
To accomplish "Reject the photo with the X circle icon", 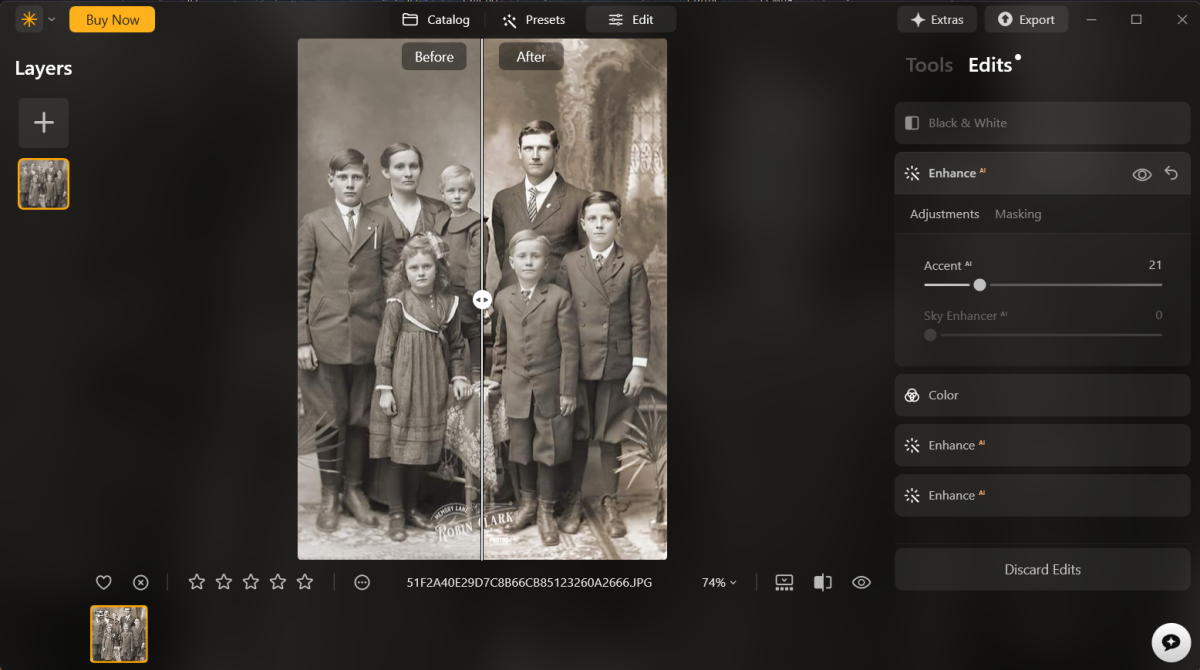I will point(141,582).
